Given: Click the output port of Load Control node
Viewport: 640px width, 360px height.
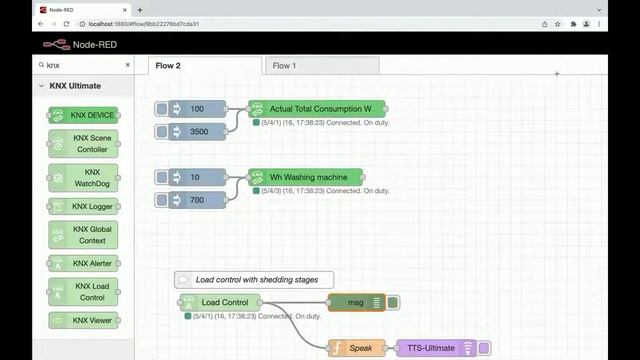Looking at the screenshot, I should 260,302.
